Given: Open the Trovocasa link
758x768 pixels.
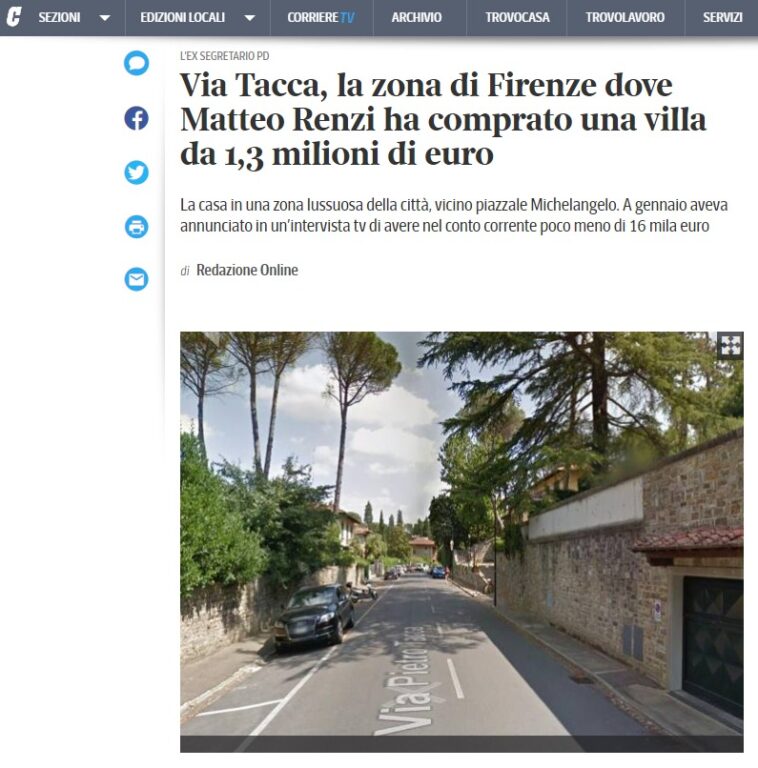Looking at the screenshot, I should tap(517, 18).
